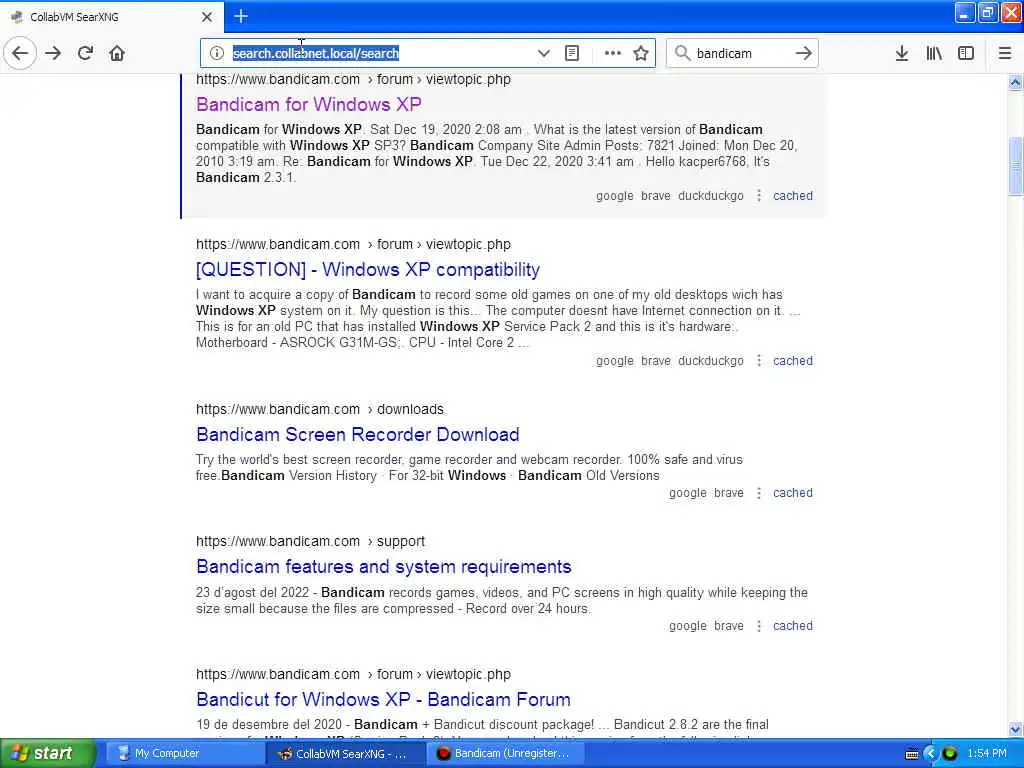Open more options dots for Screen Recorder Download
1024x768 pixels.
(759, 493)
